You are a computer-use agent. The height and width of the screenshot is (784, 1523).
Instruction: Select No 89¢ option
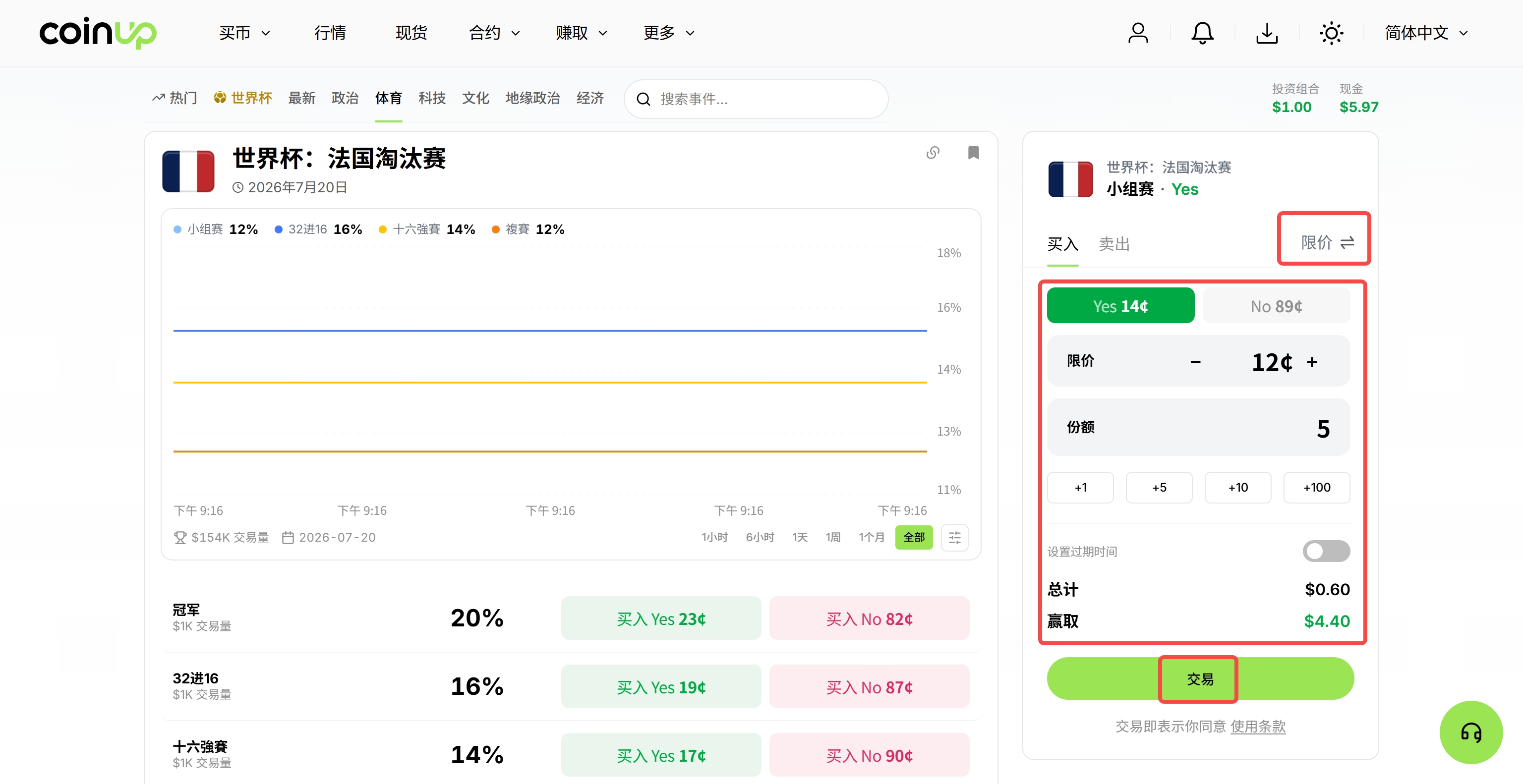[x=1276, y=305]
